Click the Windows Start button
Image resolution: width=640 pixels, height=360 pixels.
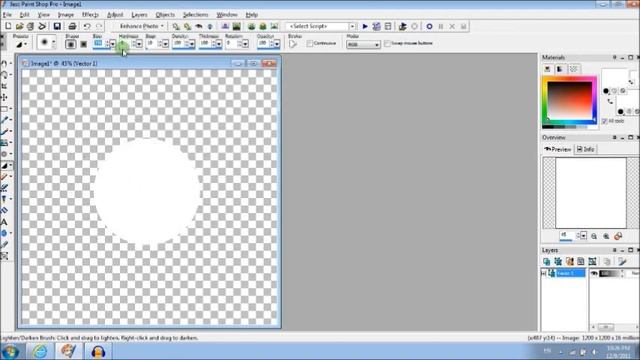(x=10, y=351)
